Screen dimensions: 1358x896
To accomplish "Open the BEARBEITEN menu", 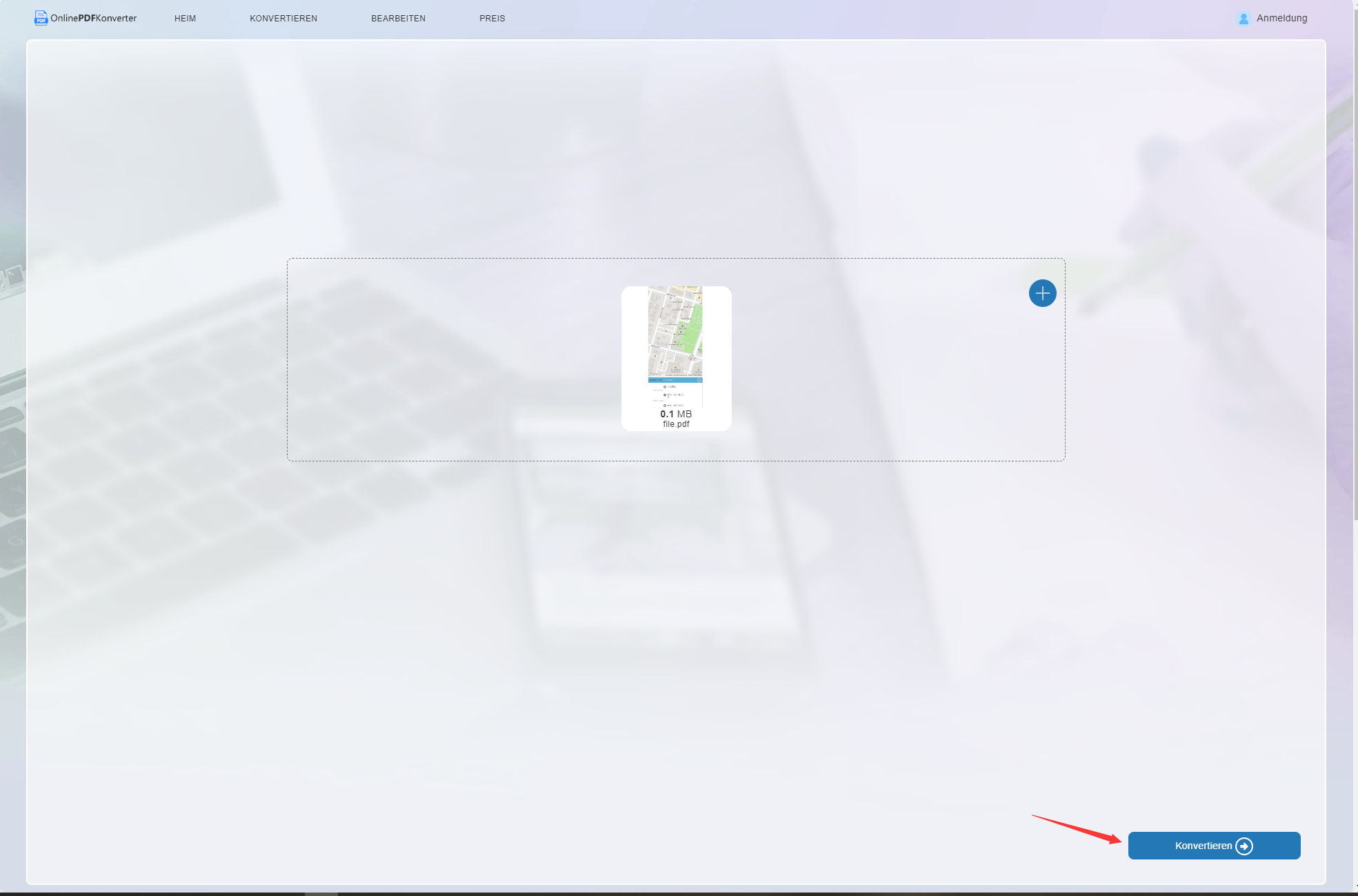I will click(398, 19).
